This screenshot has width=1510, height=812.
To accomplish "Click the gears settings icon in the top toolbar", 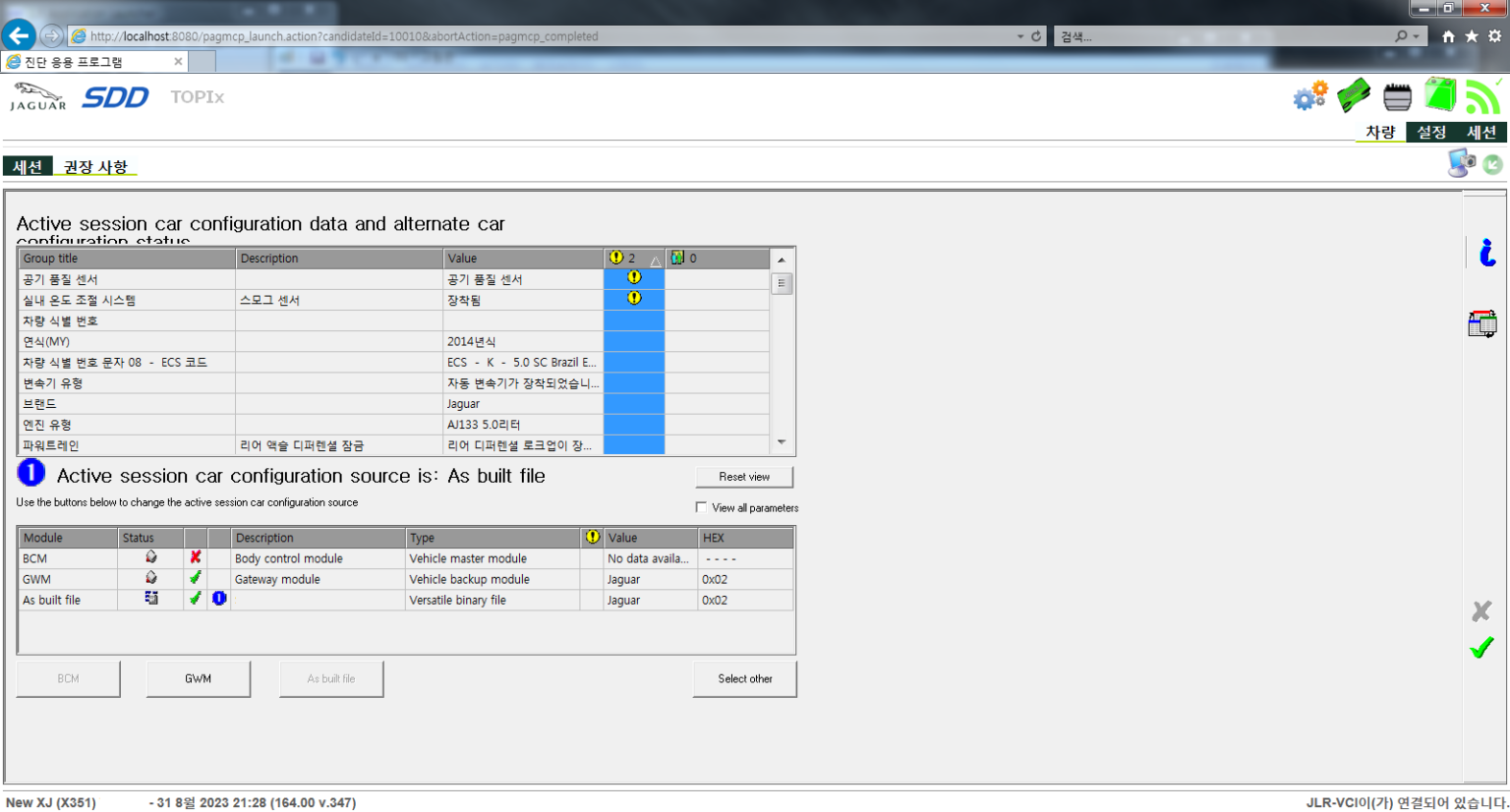I will pos(1310,96).
